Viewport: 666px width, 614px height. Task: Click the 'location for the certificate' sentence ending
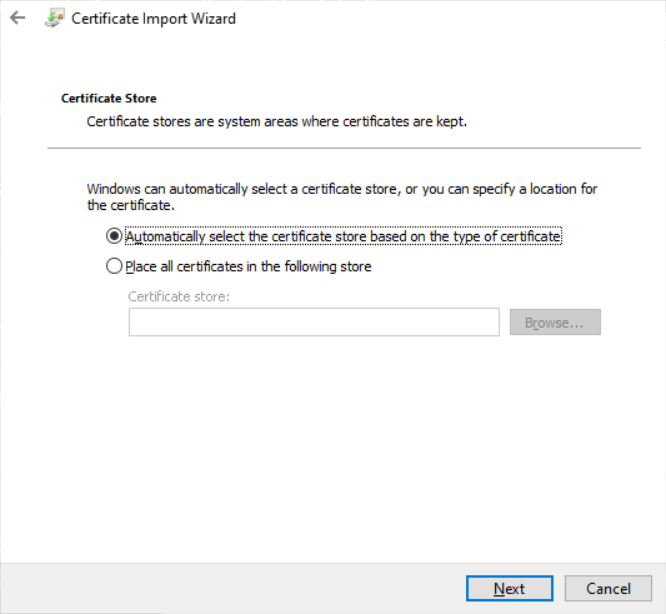point(131,205)
